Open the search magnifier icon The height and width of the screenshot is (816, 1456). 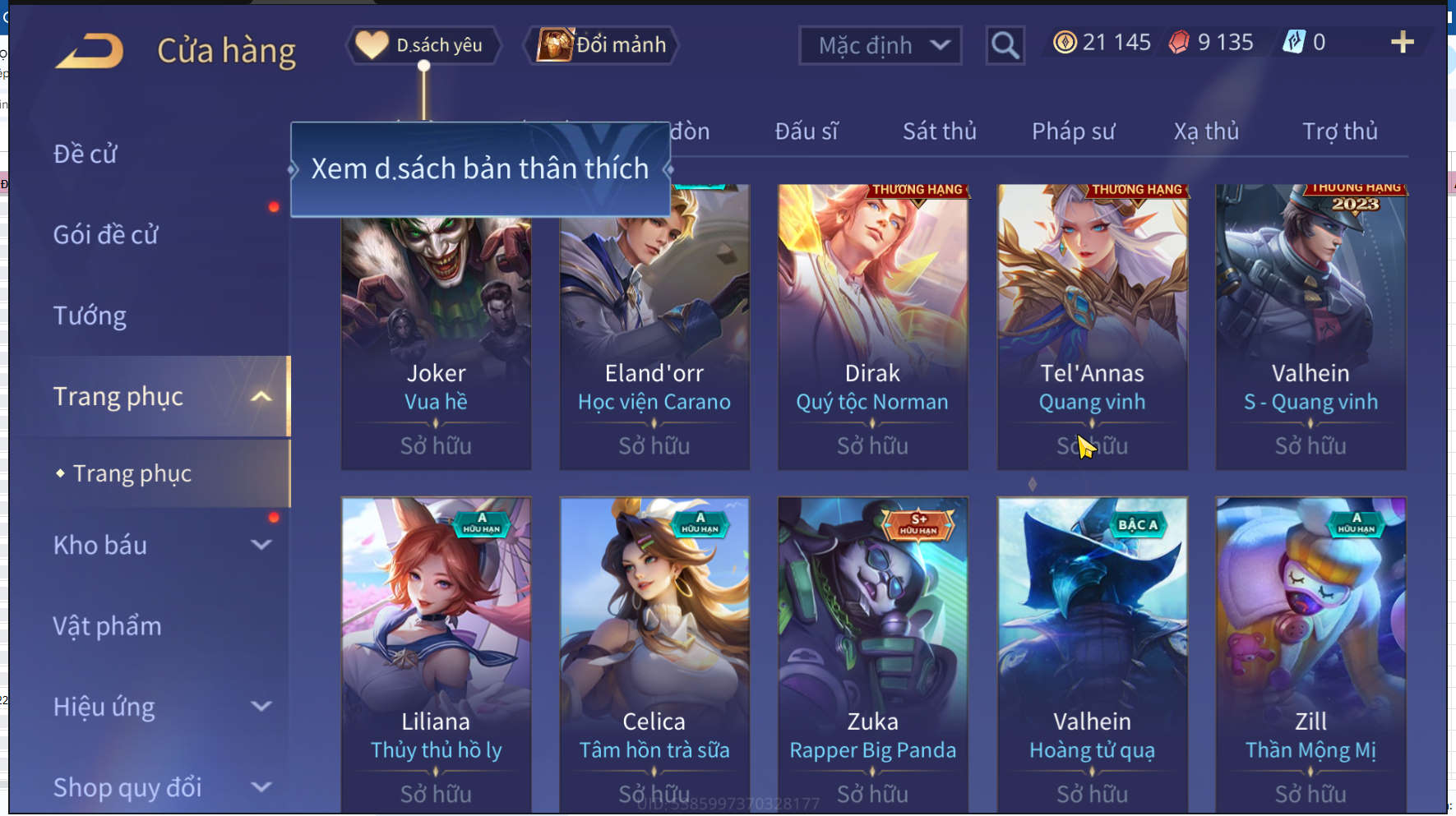tap(1005, 45)
